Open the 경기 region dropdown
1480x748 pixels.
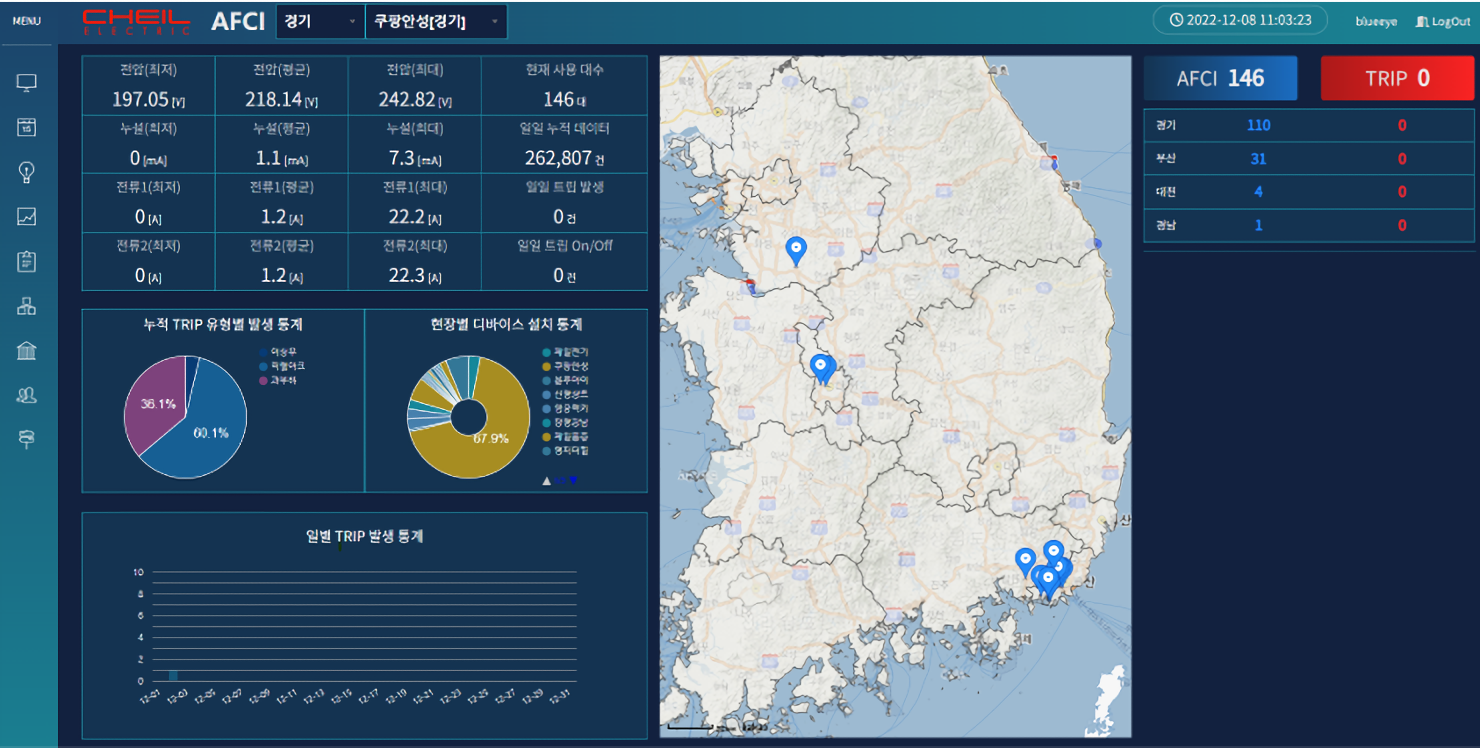coord(320,21)
